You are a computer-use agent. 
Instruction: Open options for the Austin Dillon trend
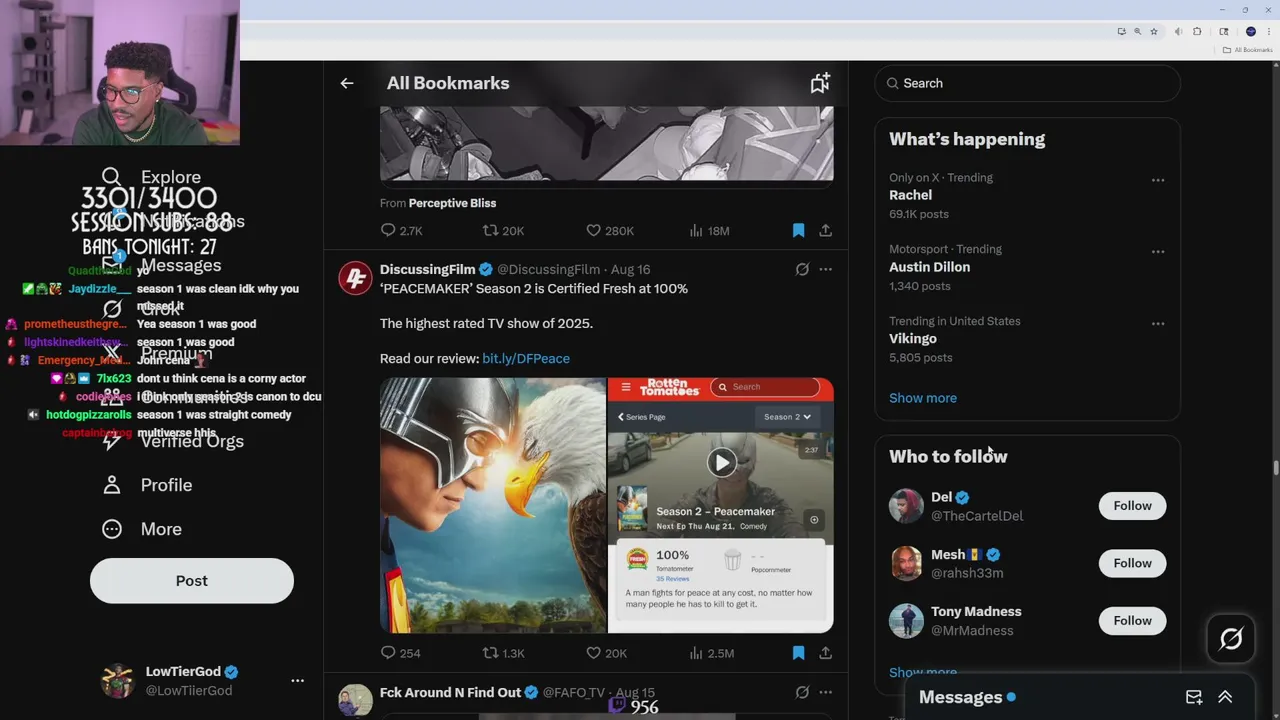click(x=1158, y=252)
